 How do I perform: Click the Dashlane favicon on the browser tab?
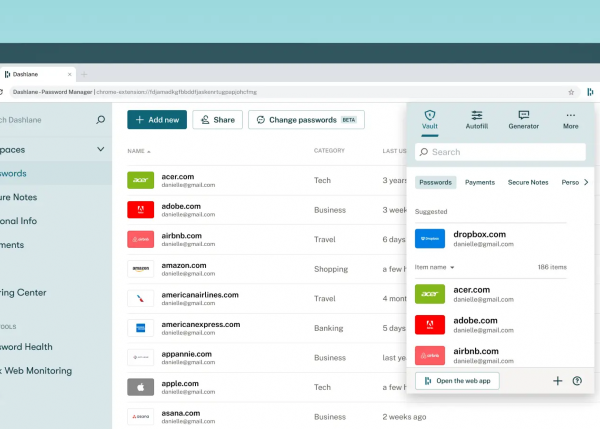[7, 74]
